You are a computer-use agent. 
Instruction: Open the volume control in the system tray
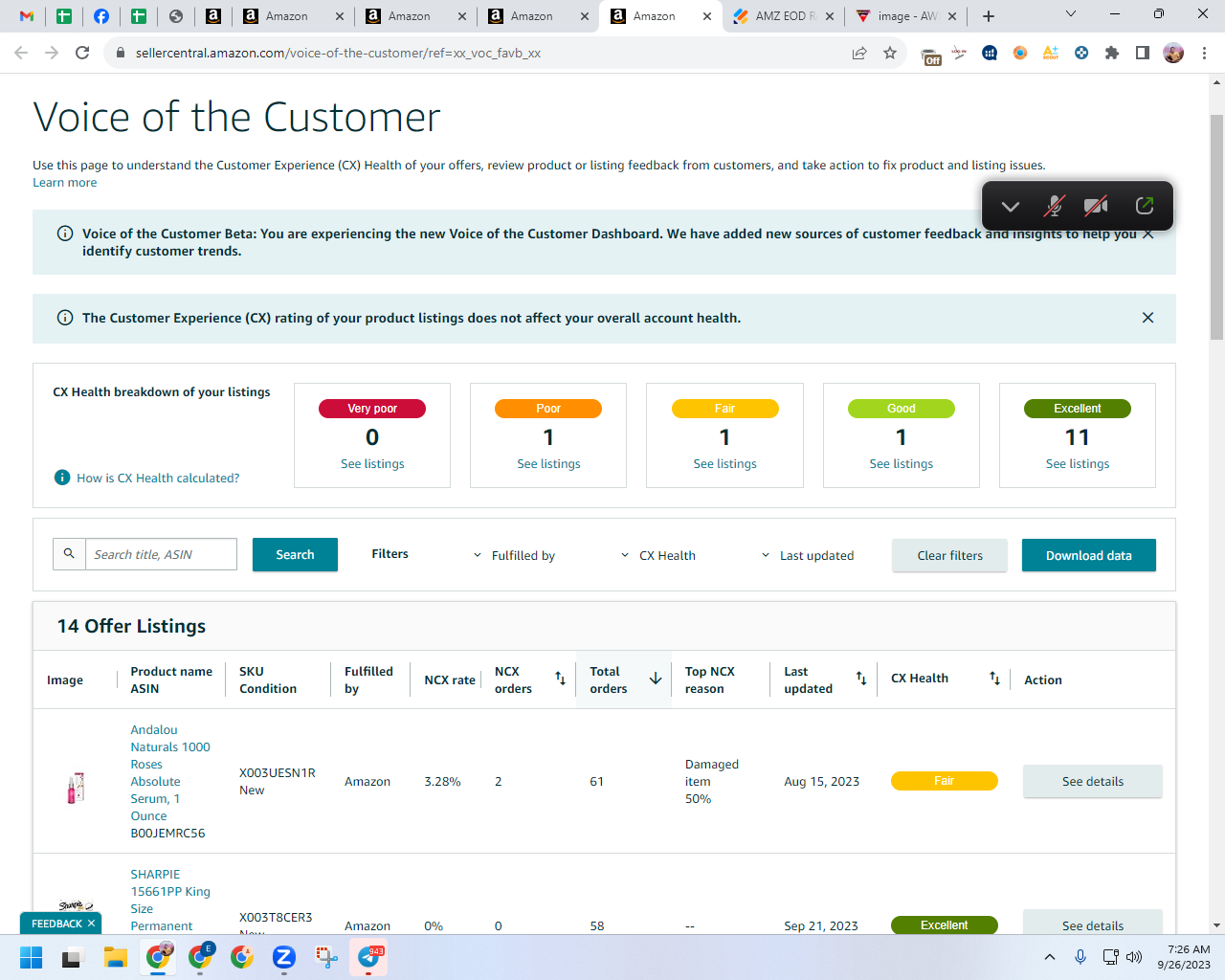[1134, 957]
